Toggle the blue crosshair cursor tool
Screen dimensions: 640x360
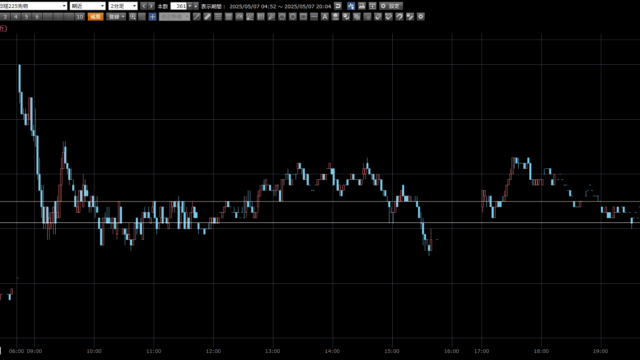[x=152, y=17]
